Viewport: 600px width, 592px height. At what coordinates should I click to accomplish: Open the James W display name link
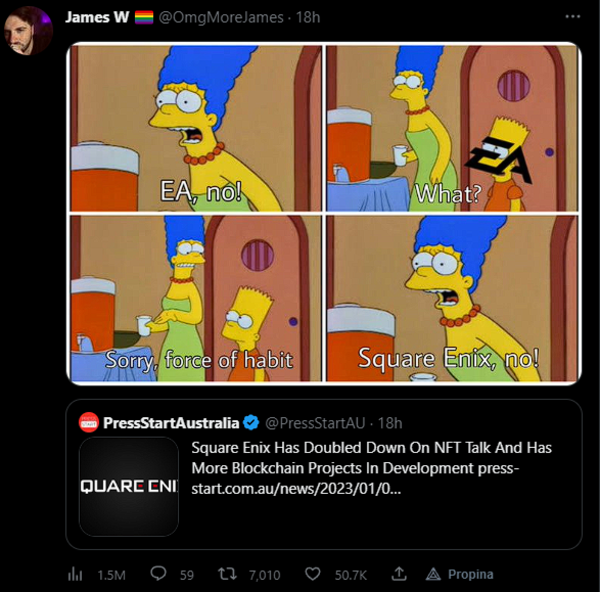click(x=96, y=18)
